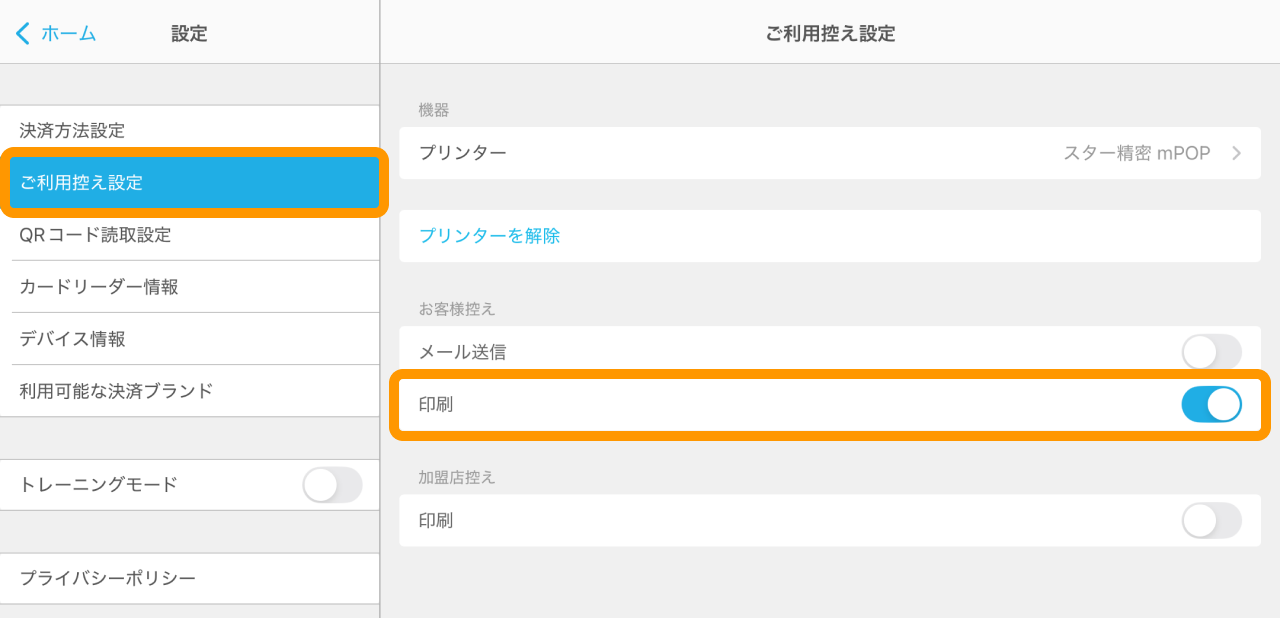
Task: Turn on メール送信 toggle
Action: click(1211, 352)
